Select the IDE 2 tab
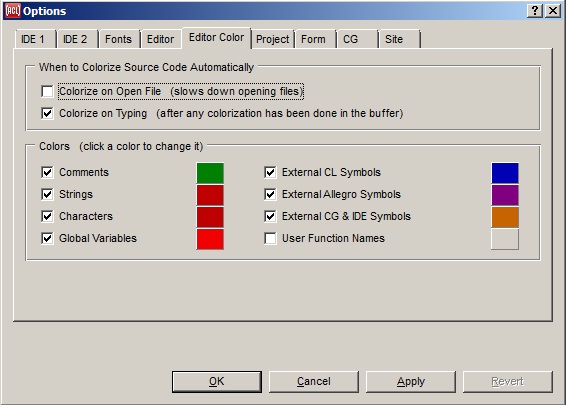 [75, 39]
